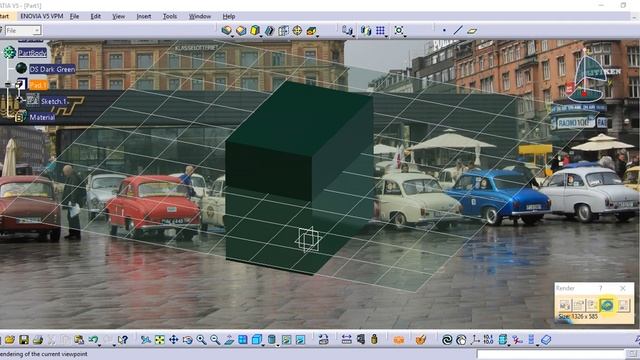Screen dimensions: 640x360
Task: Select PartBody in the tree
Action: click(x=32, y=53)
